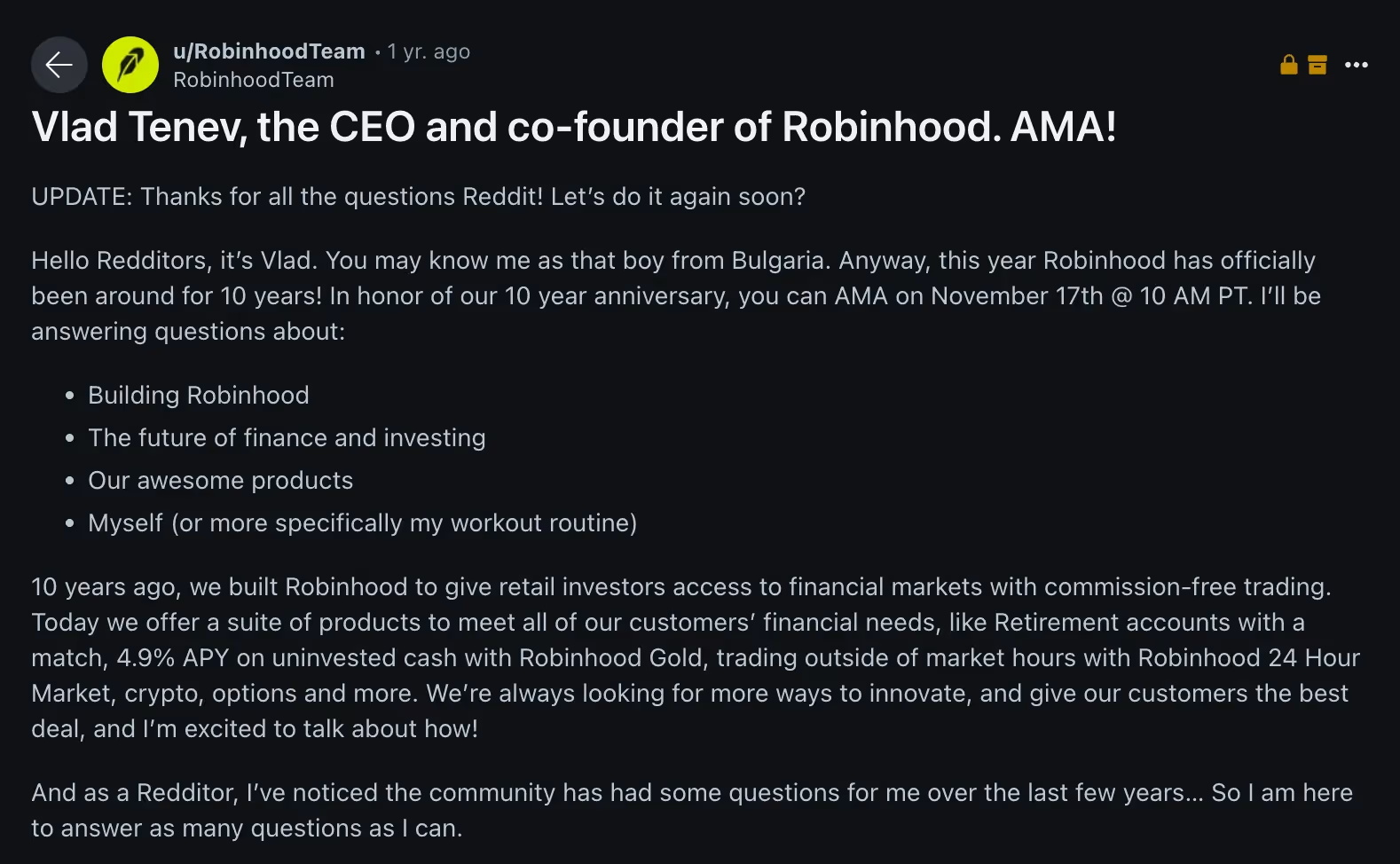Click the 'Our awesome products' bullet item
The height and width of the screenshot is (864, 1400).
[220, 480]
